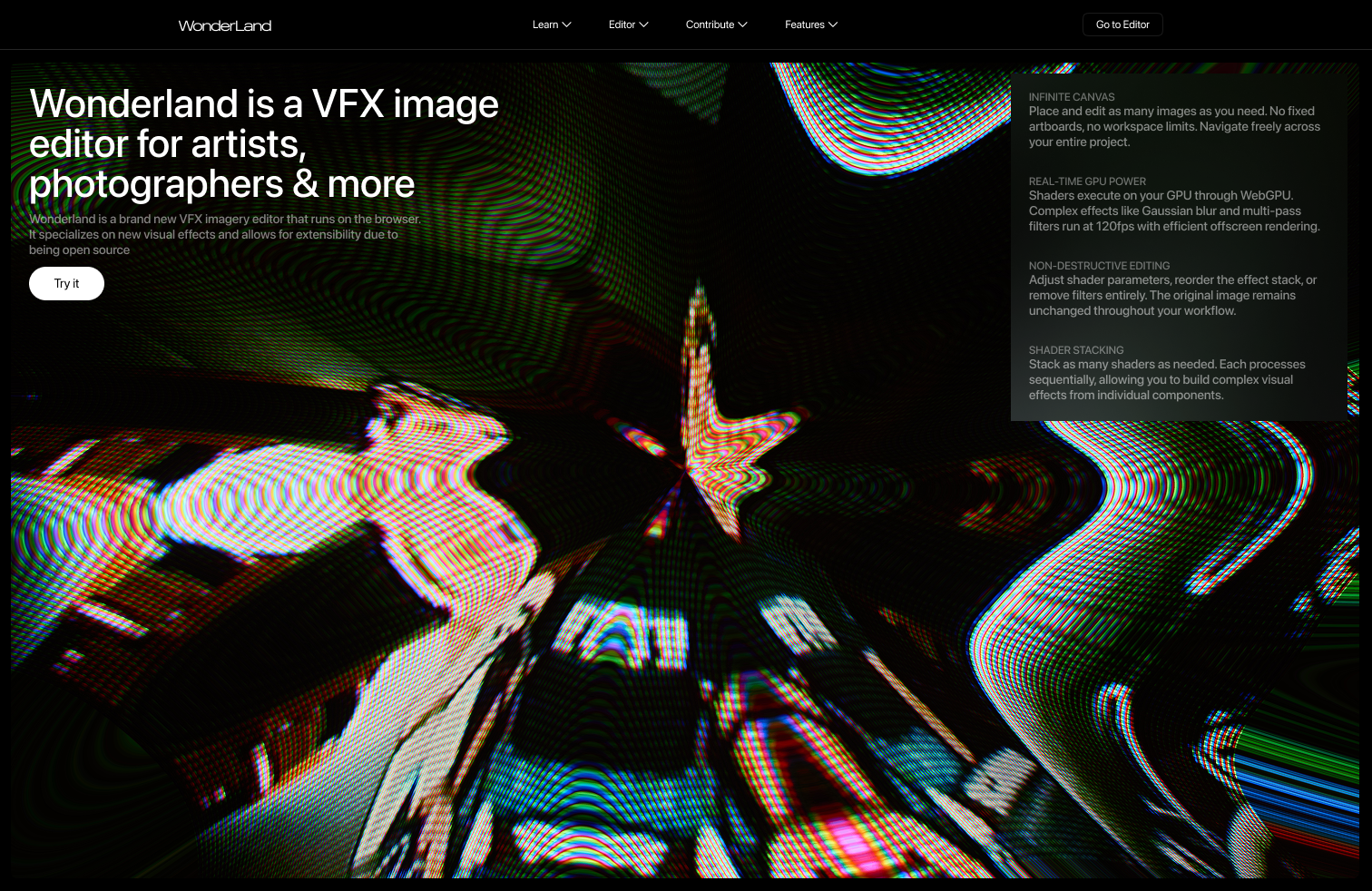This screenshot has height=891, width=1372.
Task: Click the main hero headline text
Action: (263, 143)
